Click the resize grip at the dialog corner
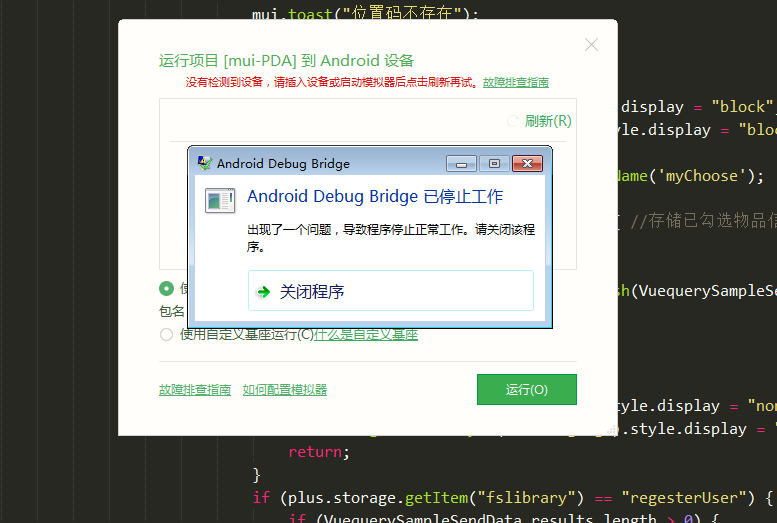The image size is (777, 523). click(613, 430)
